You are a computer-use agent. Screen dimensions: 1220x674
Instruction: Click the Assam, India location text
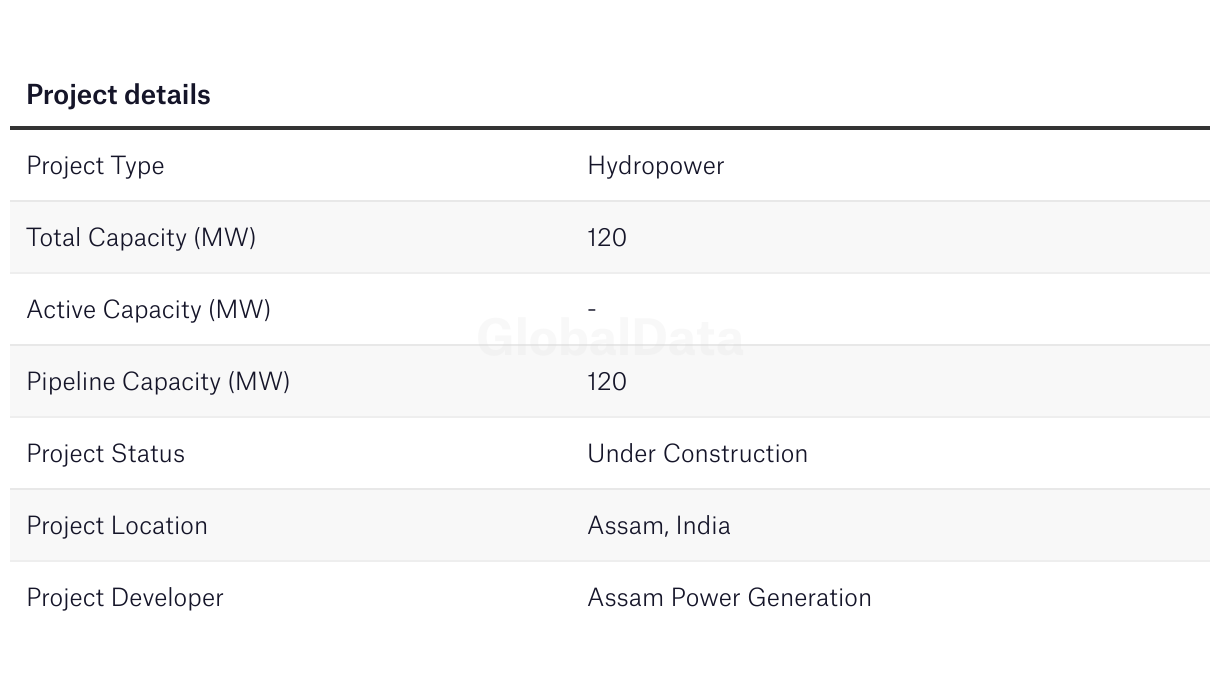(659, 526)
